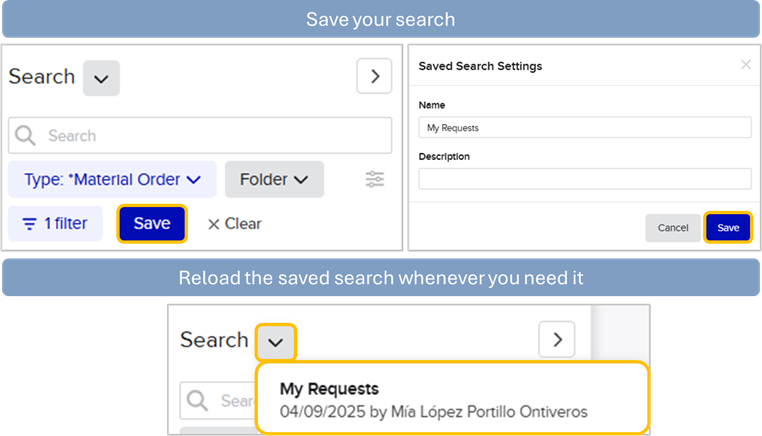This screenshot has height=436, width=762.
Task: Click the empty Description field
Action: tap(584, 179)
